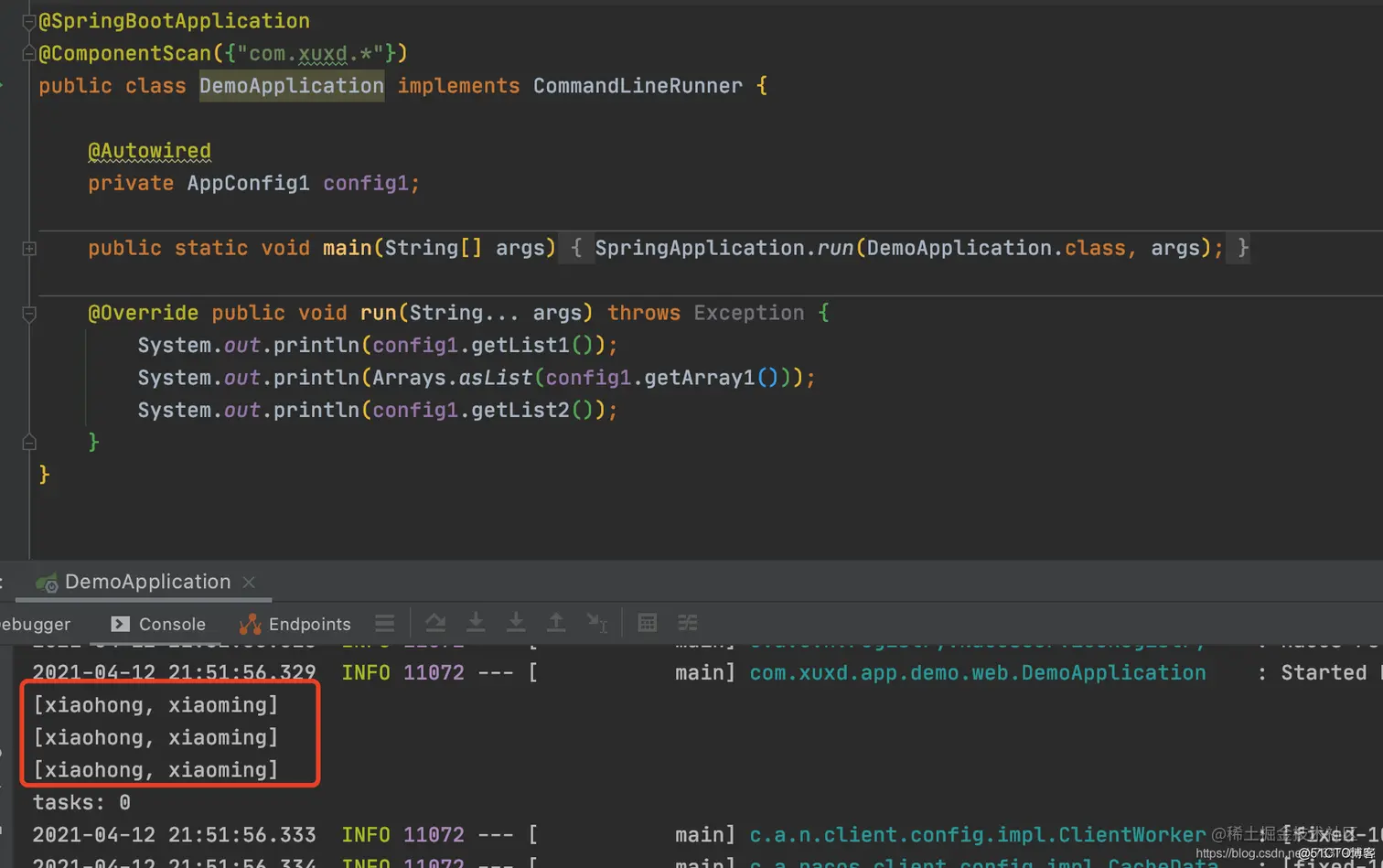This screenshot has height=868, width=1383.
Task: Collapse the fold at @ComponentScan line
Action: 28,53
